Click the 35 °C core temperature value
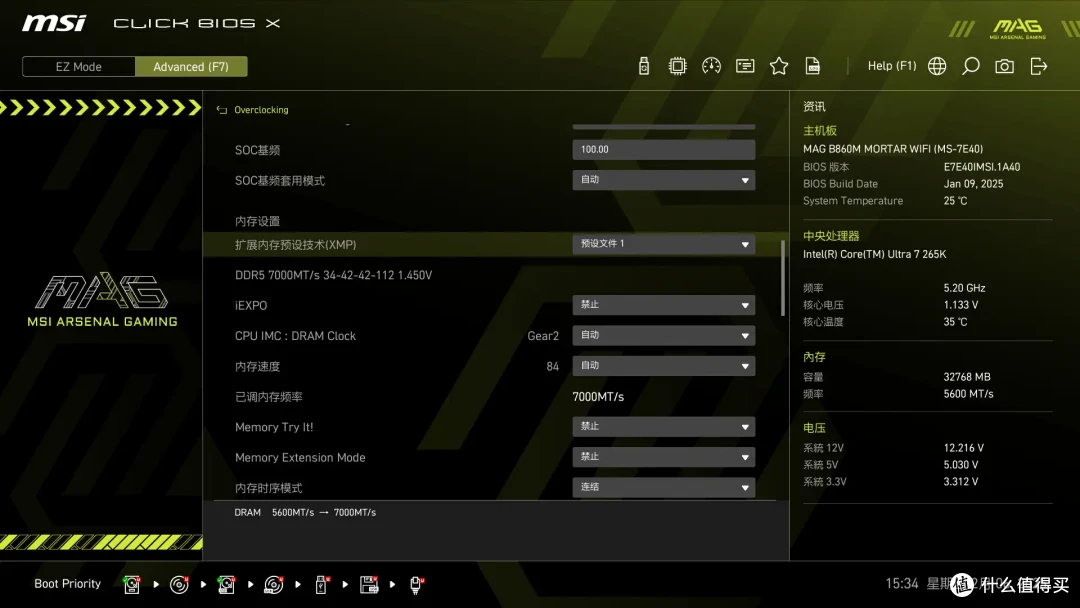Screen dimensions: 1080x608 click(955, 322)
